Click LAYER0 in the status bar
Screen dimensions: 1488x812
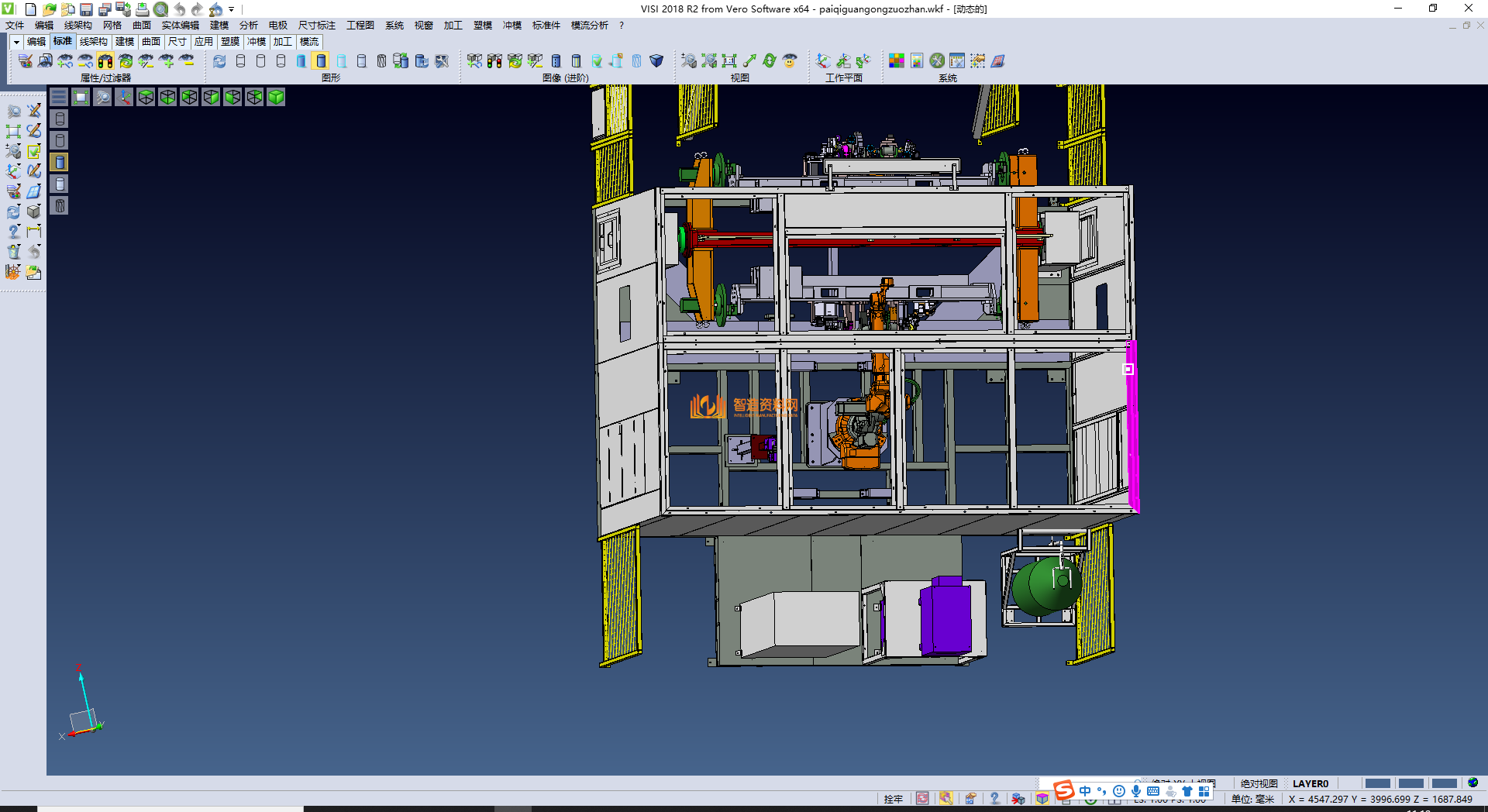point(1310,783)
